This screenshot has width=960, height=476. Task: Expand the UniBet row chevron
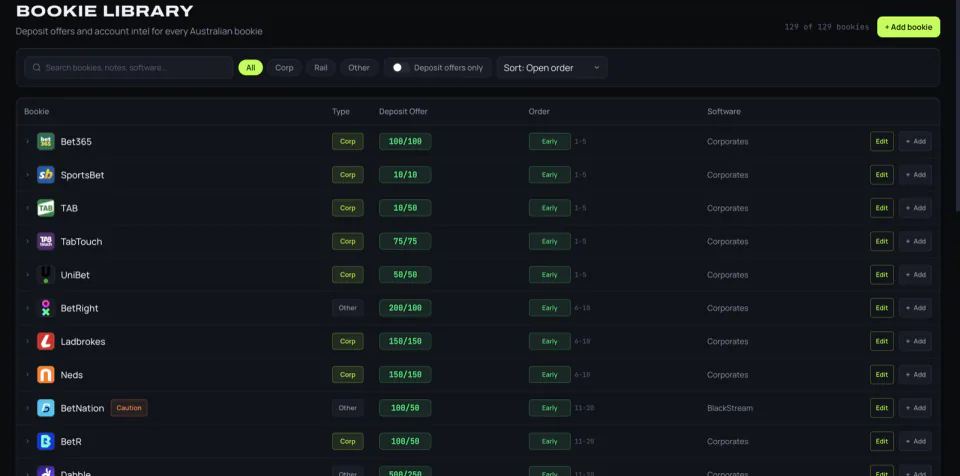(28, 274)
